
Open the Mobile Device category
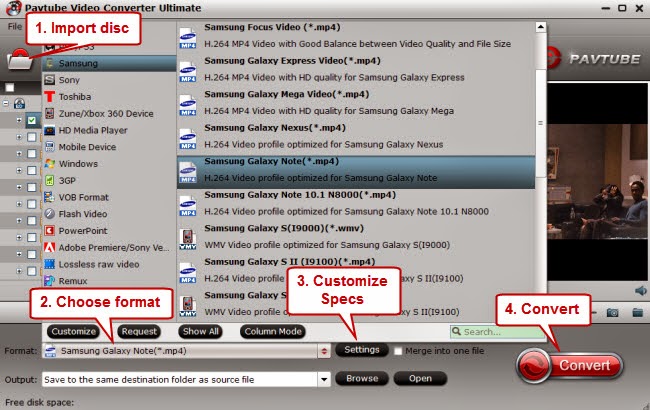click(109, 147)
